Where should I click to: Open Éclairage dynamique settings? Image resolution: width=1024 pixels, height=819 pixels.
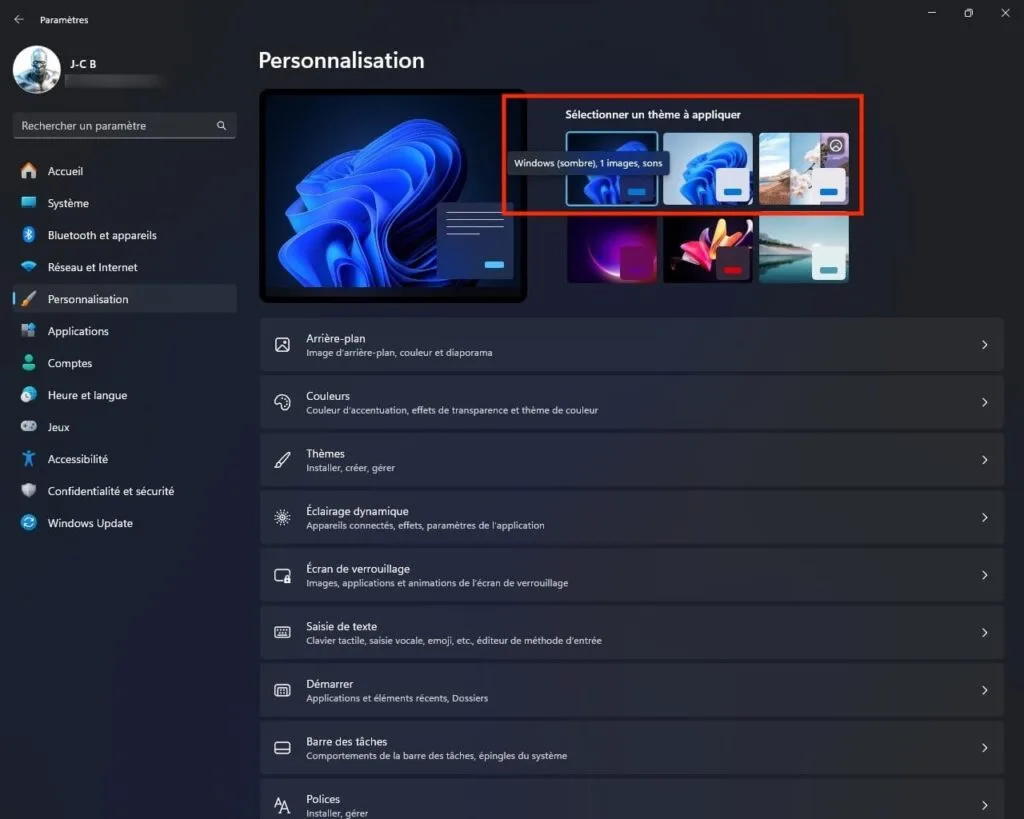point(632,517)
